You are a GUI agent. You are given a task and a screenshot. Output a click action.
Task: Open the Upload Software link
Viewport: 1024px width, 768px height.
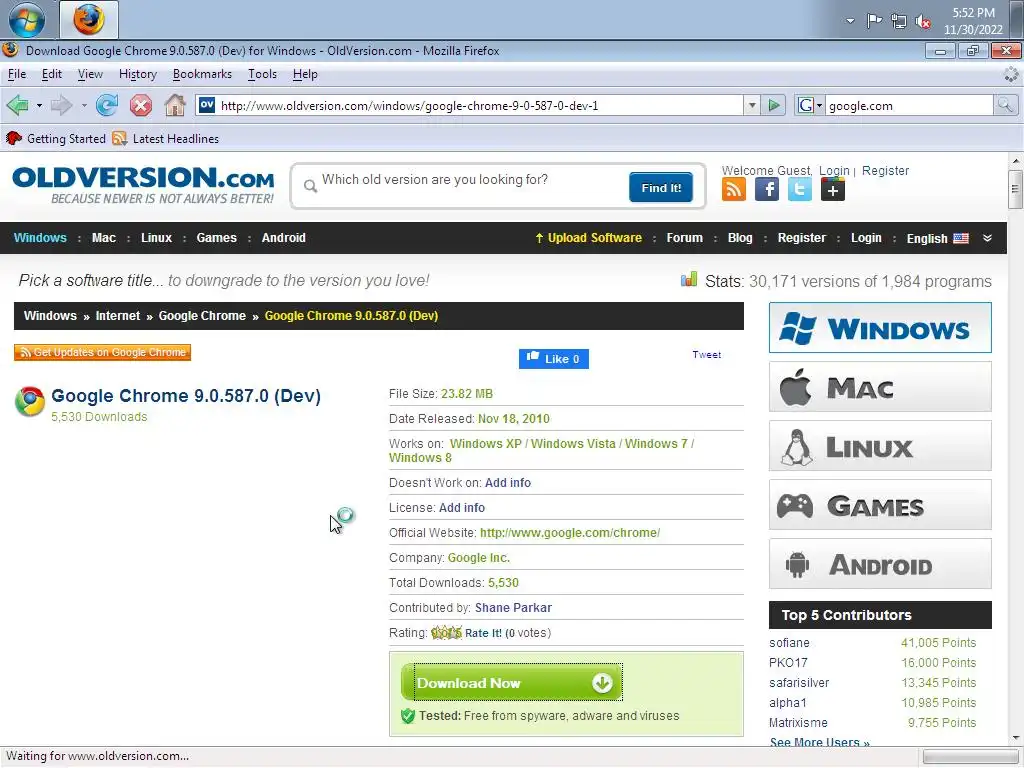tap(588, 238)
